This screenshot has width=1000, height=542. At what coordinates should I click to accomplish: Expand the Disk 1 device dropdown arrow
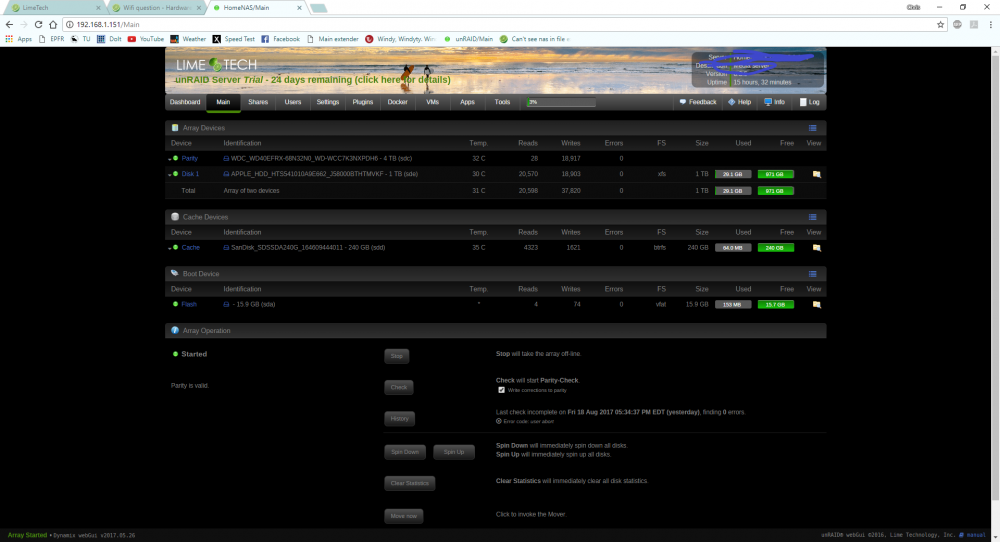point(170,175)
